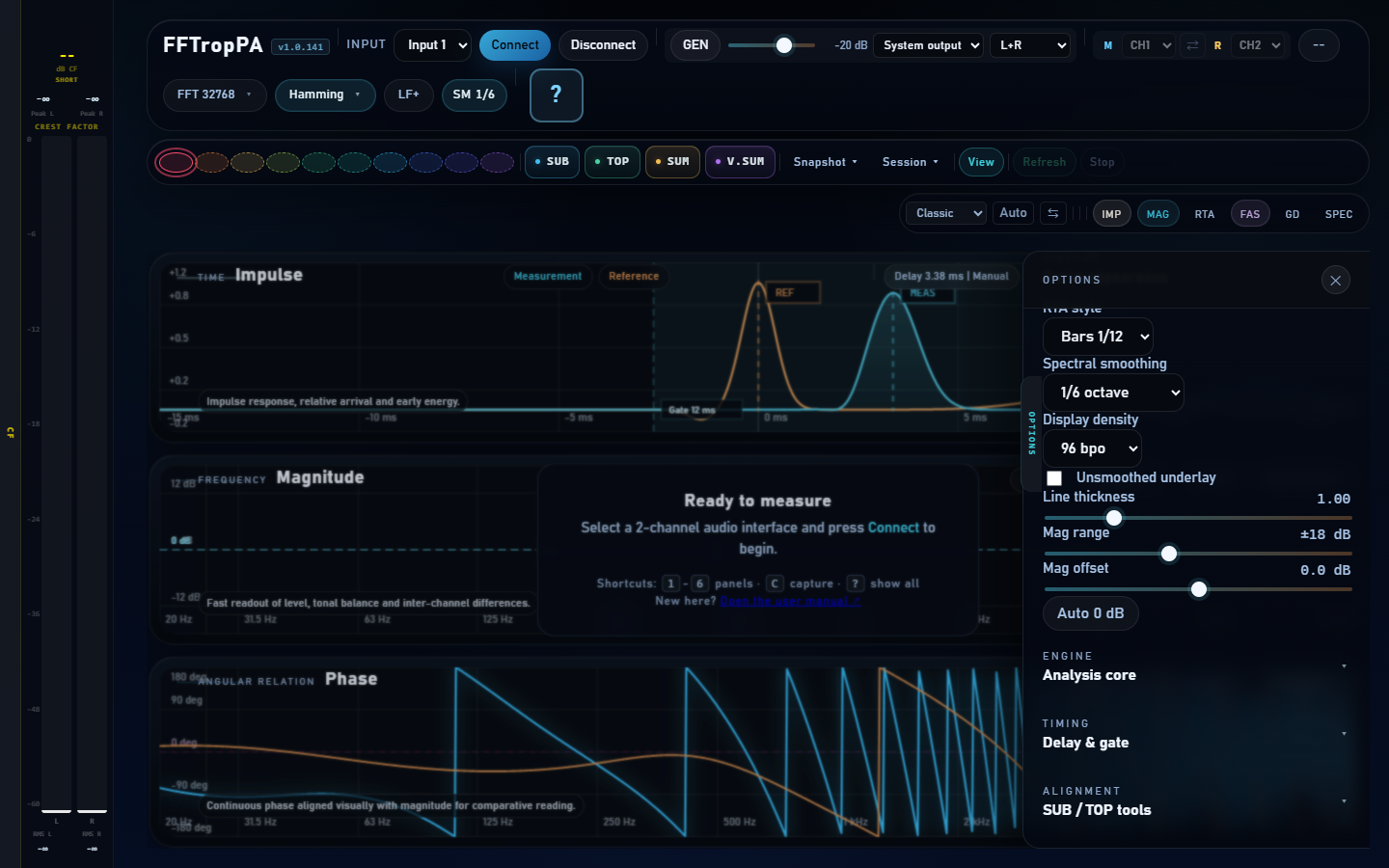Toggle the LF+ option

409,95
